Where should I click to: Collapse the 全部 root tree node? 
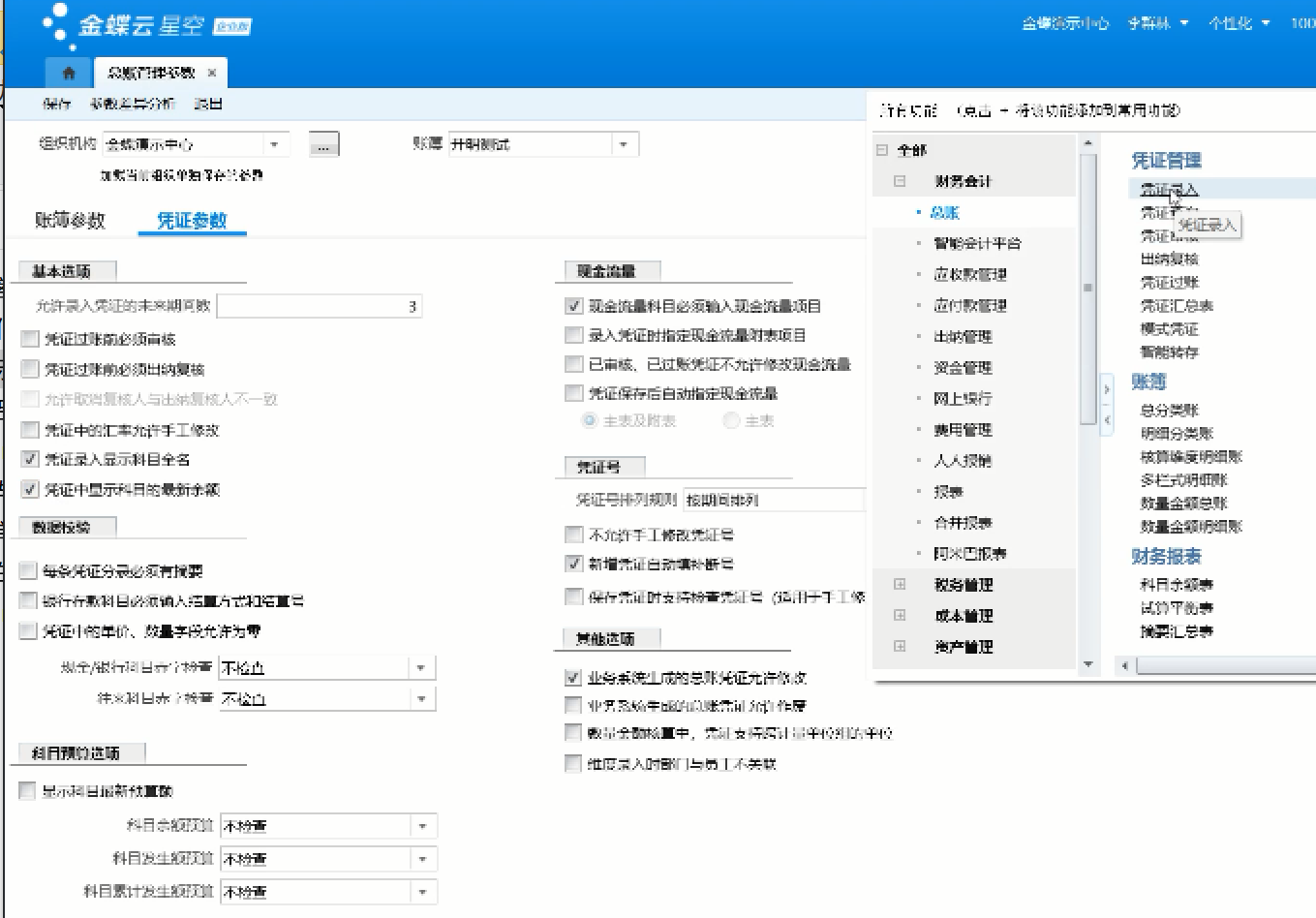[882, 150]
